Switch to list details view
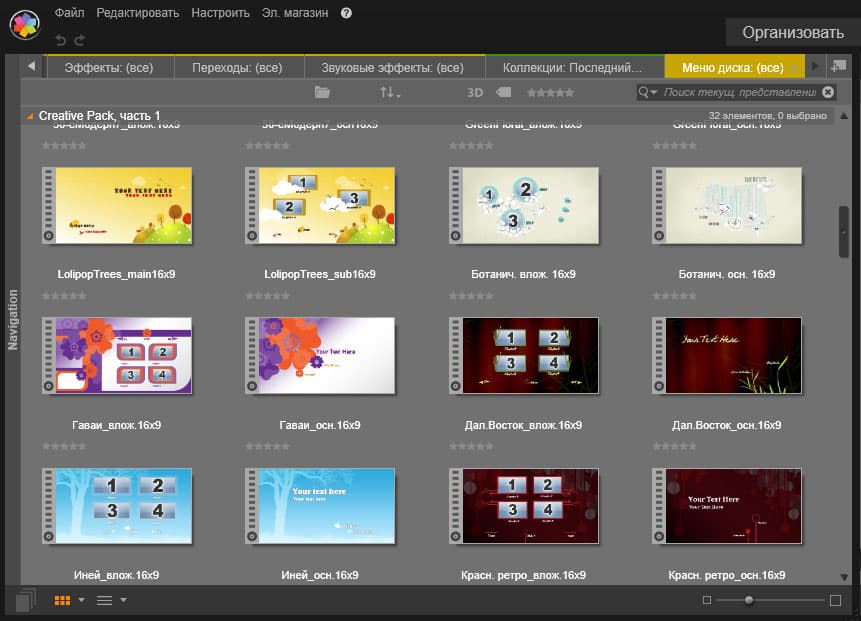Viewport: 861px width, 621px height. (x=104, y=600)
